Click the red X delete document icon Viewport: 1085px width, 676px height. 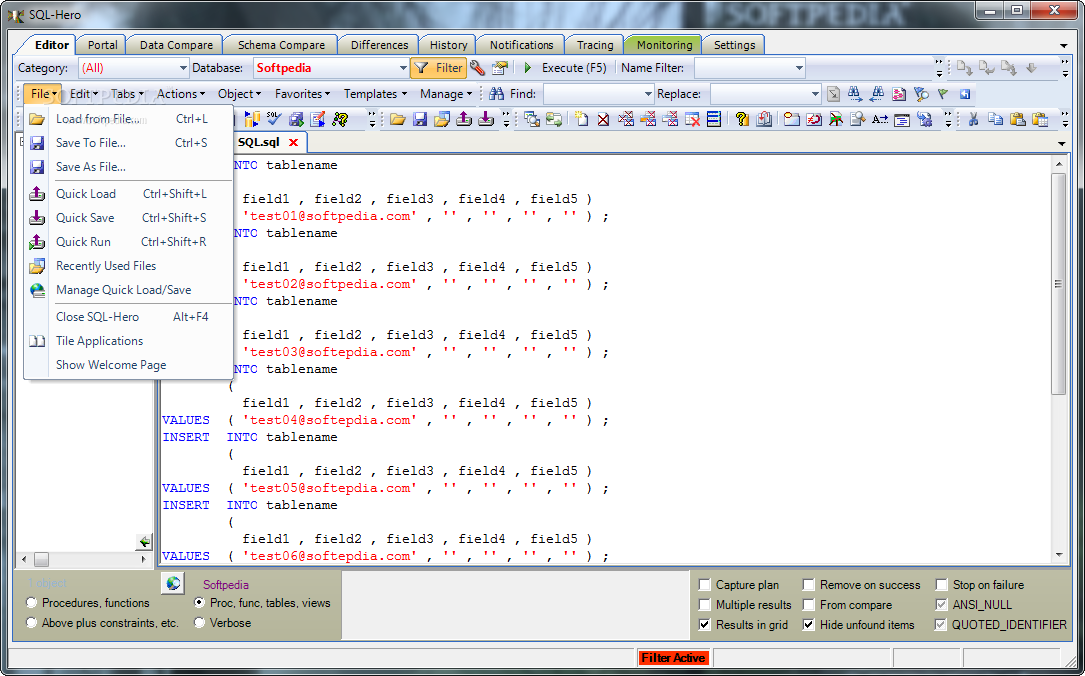(x=603, y=119)
